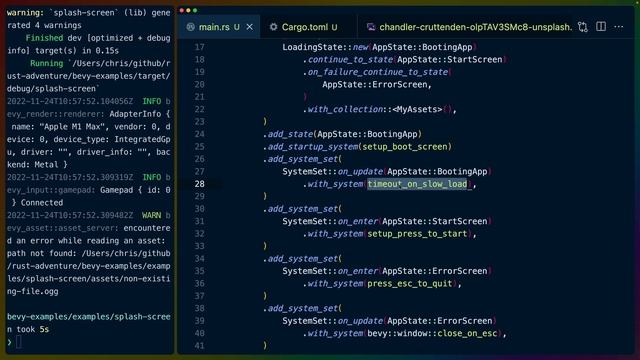Viewport: 640px width, 360px height.
Task: Click the Finished text in terminal
Action: [x=44, y=38]
